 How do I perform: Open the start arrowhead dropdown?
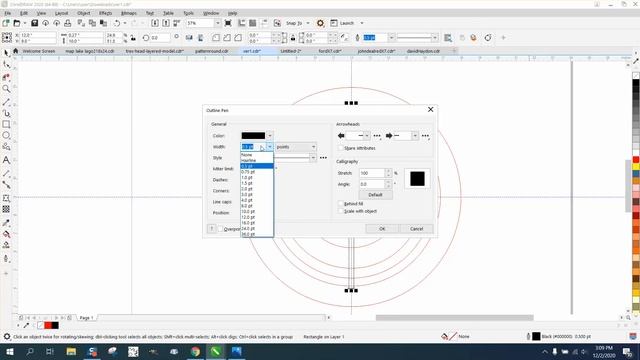[x=367, y=136]
